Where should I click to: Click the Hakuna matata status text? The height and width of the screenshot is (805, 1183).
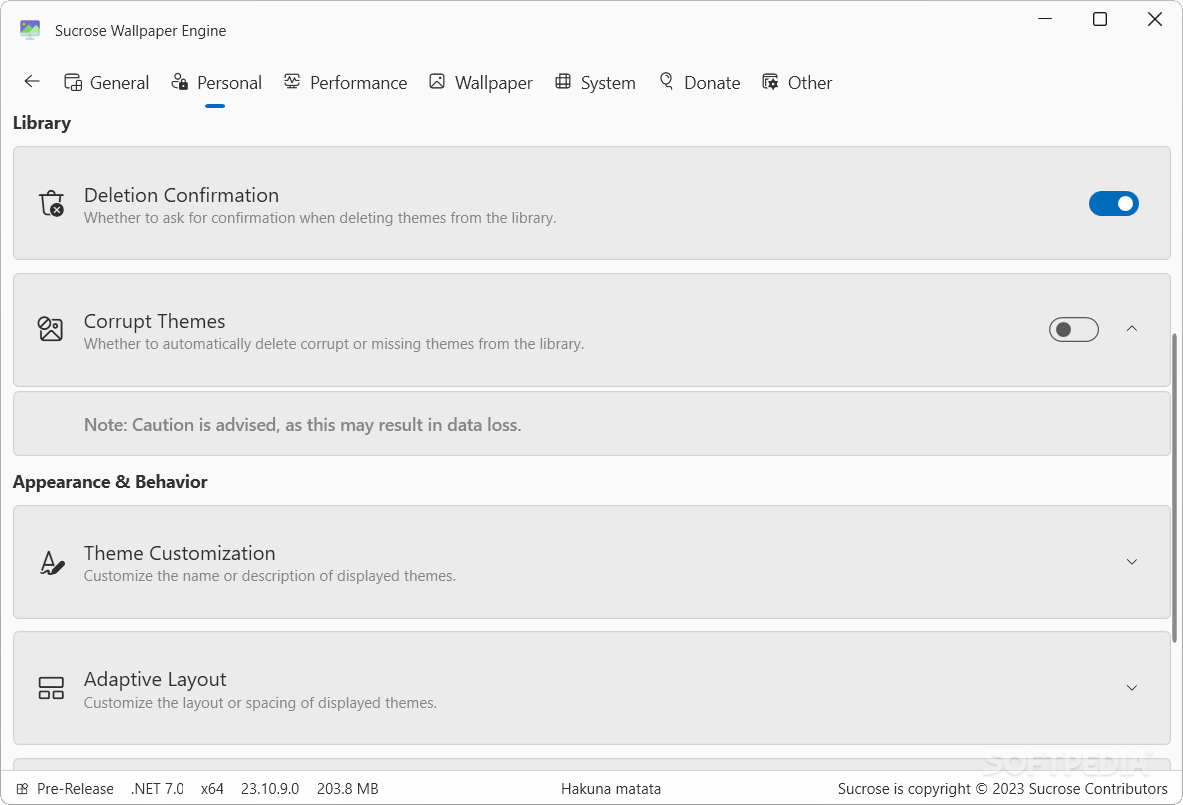pyautogui.click(x=611, y=788)
